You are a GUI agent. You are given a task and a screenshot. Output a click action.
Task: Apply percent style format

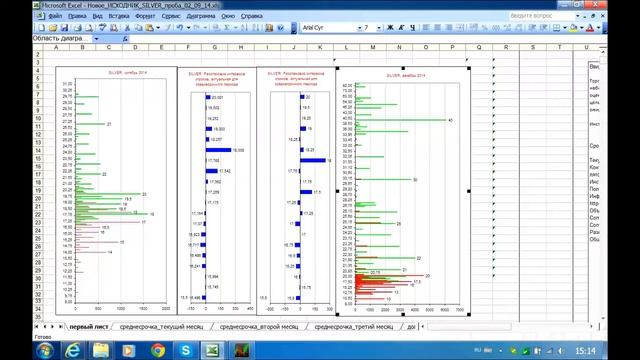click(x=484, y=27)
